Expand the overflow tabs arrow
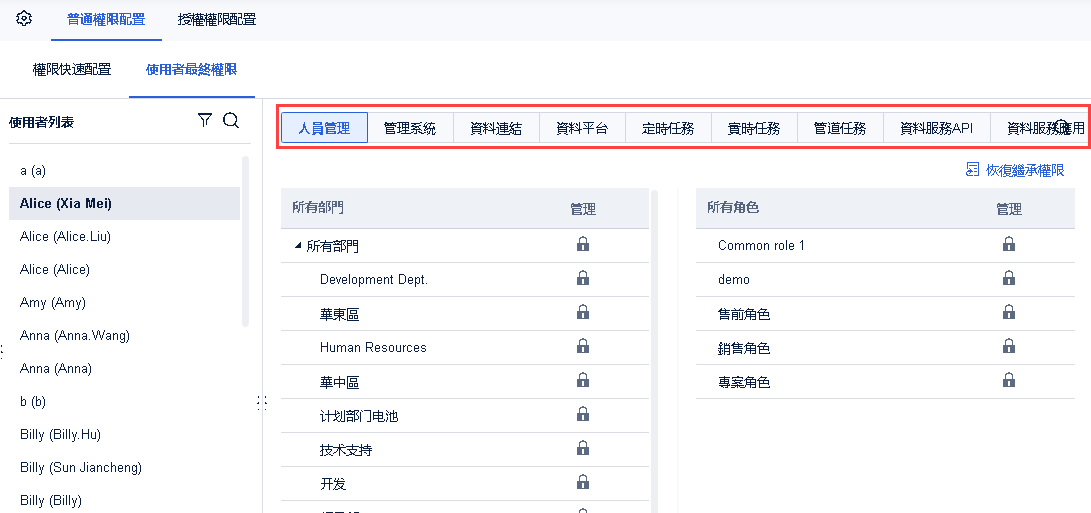This screenshot has width=1091, height=513. [1062, 127]
